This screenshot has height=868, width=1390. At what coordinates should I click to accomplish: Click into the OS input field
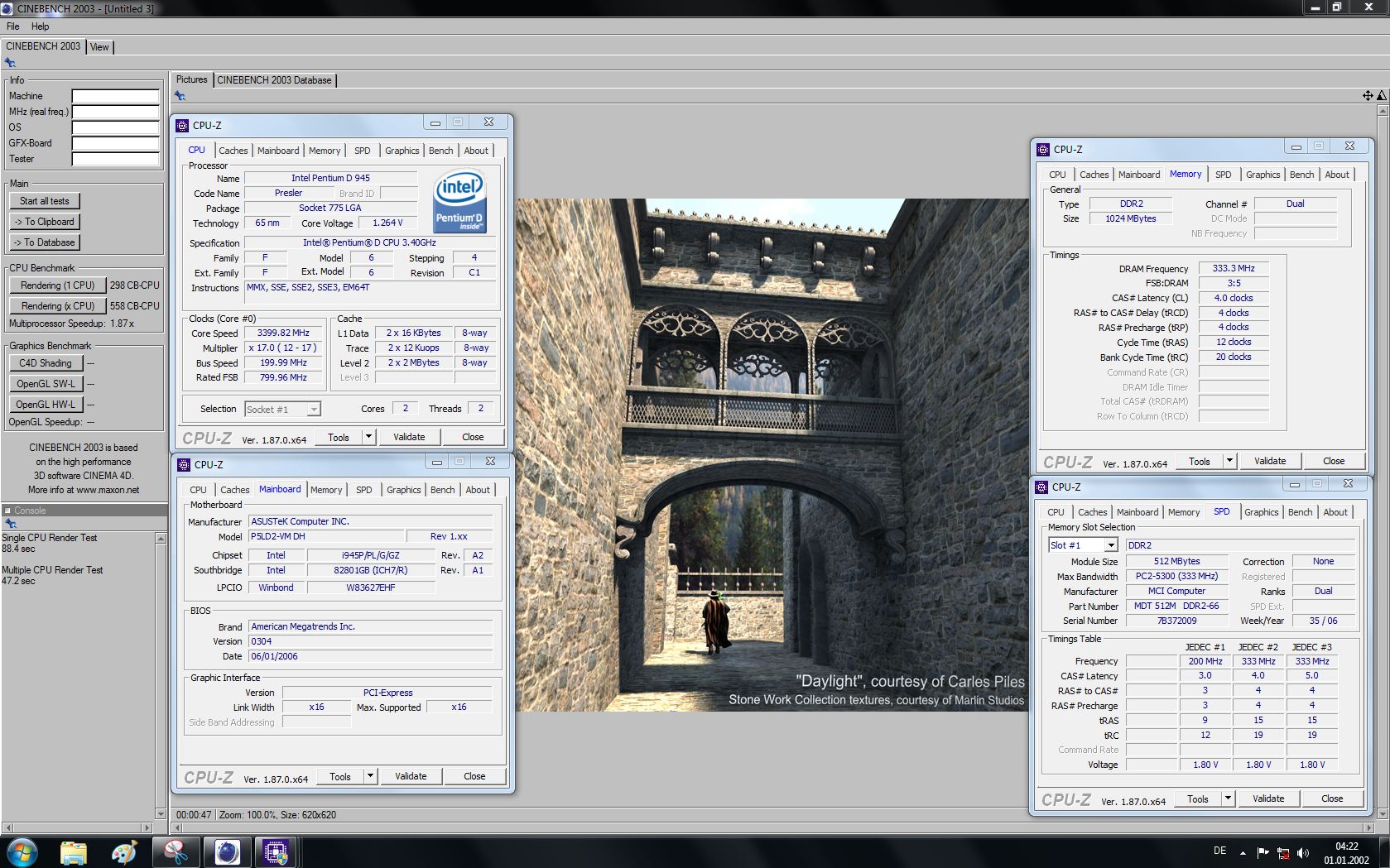point(115,127)
